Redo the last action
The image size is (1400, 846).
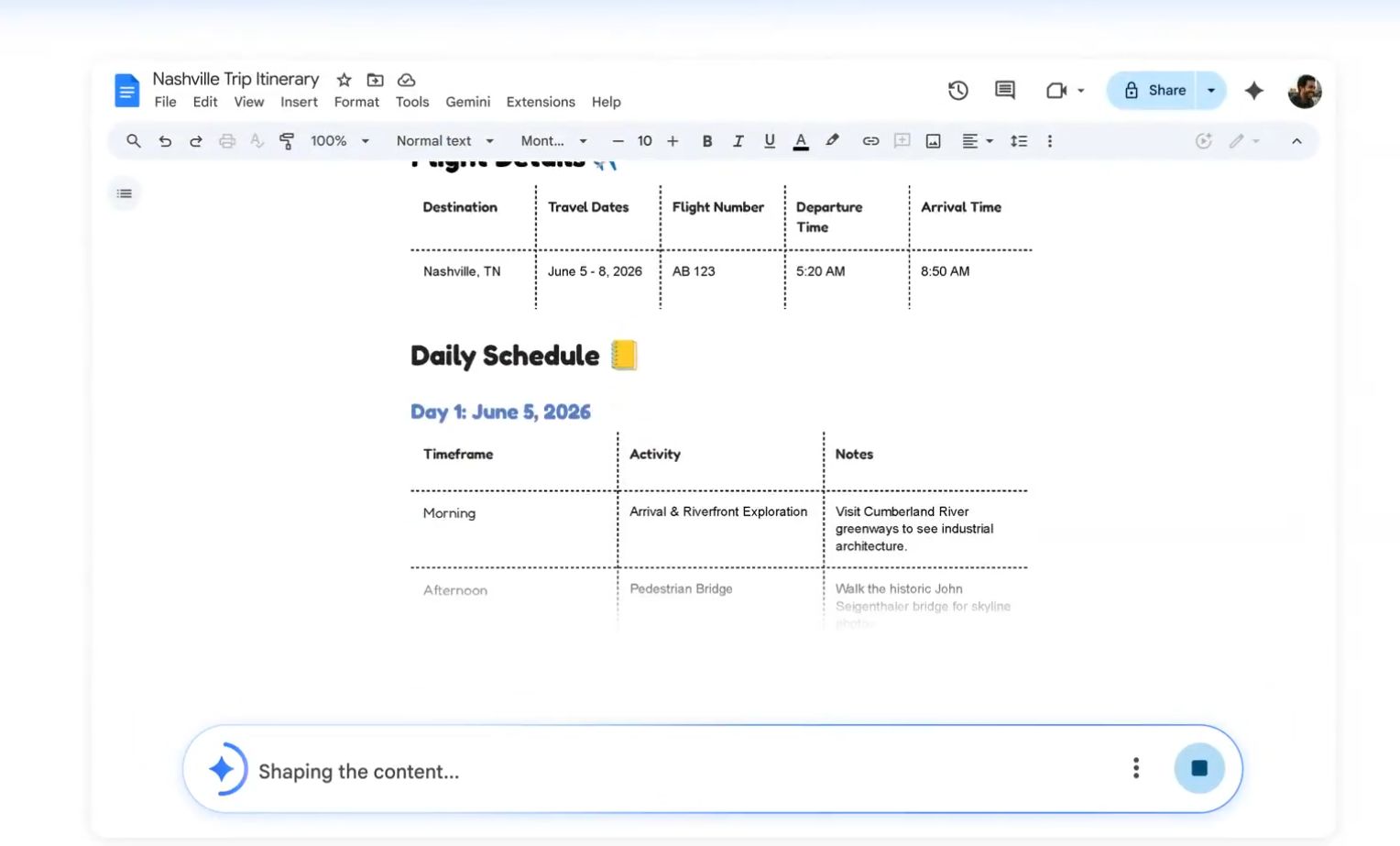(x=196, y=141)
